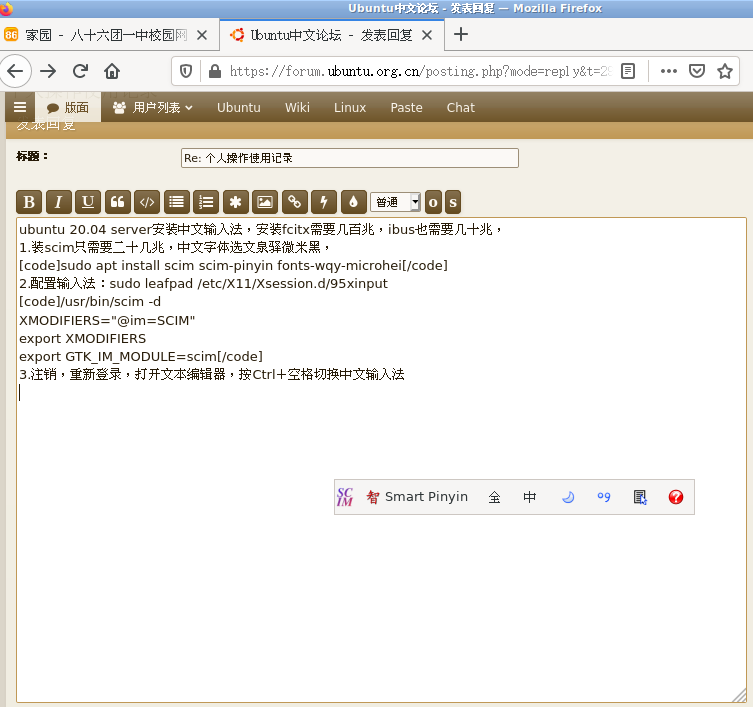Toggle full-width letter mode 全
This screenshot has width=753, height=707.
point(494,497)
